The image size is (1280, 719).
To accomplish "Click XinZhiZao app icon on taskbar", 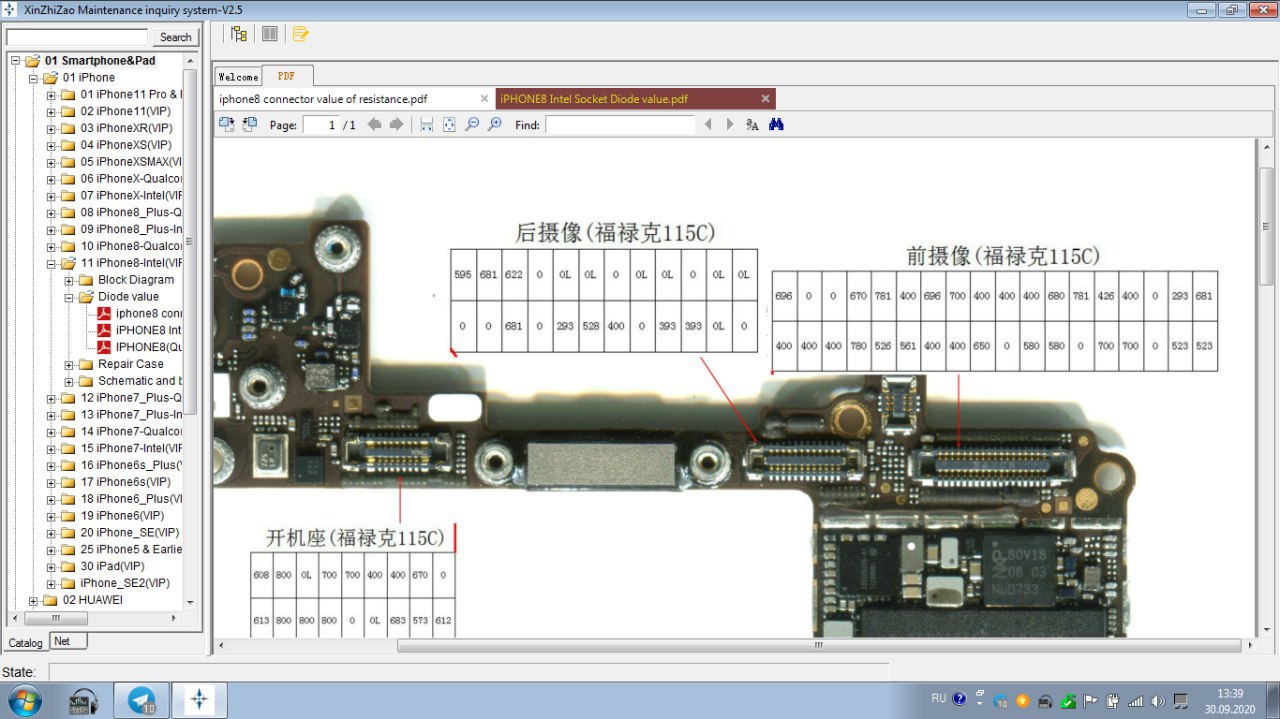I will coord(199,700).
